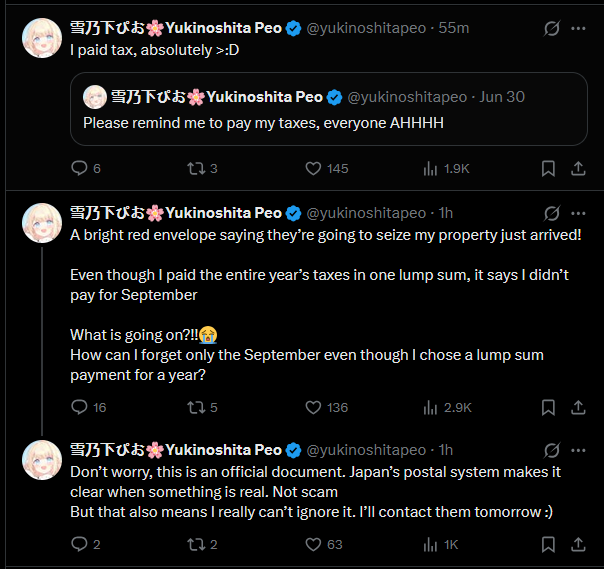604x569 pixels.
Task: Reply to the "I paid tax, absolutely" tweet
Action: pos(80,168)
